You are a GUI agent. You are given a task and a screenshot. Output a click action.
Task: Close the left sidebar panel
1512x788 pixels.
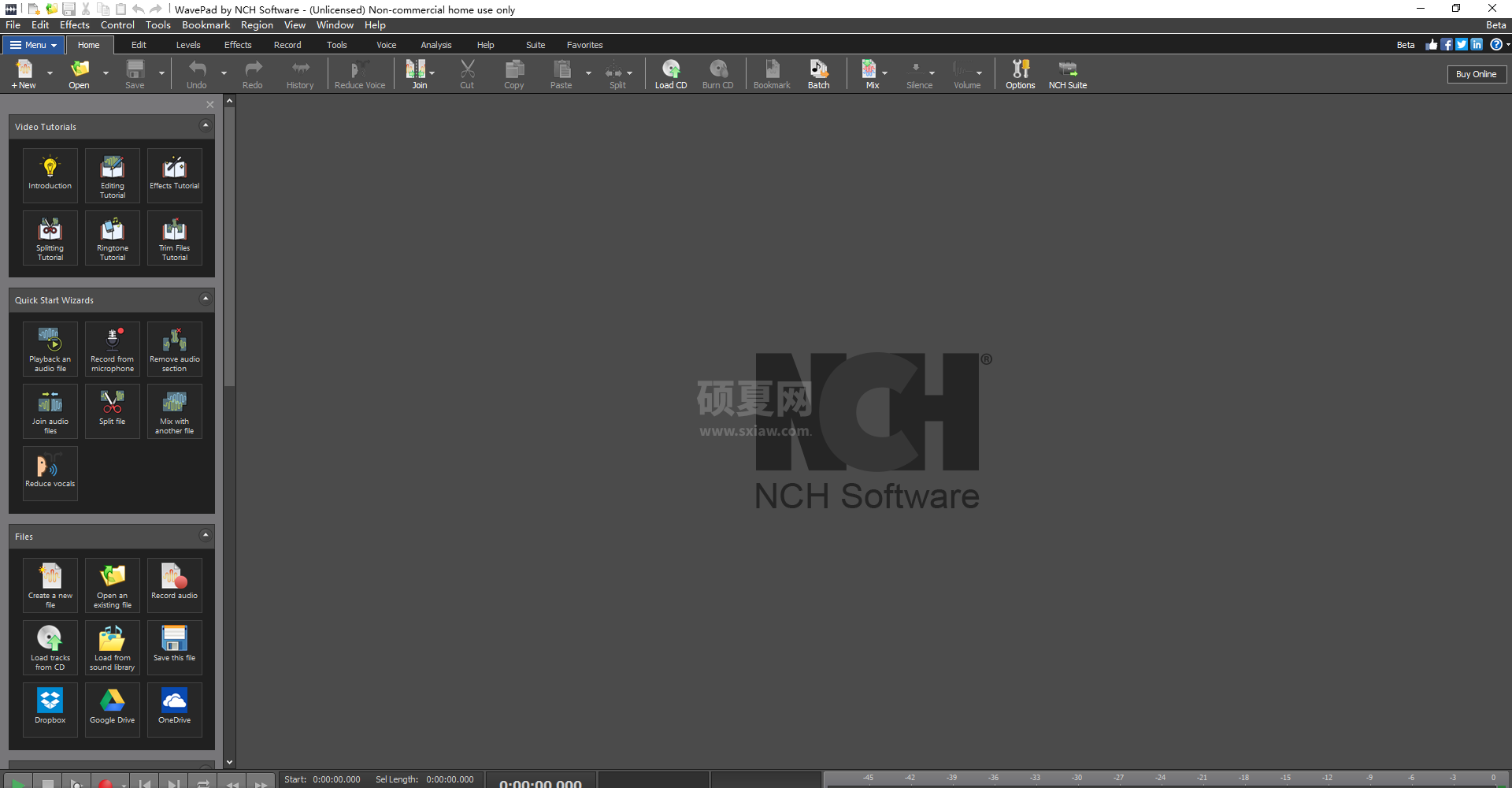[x=210, y=105]
